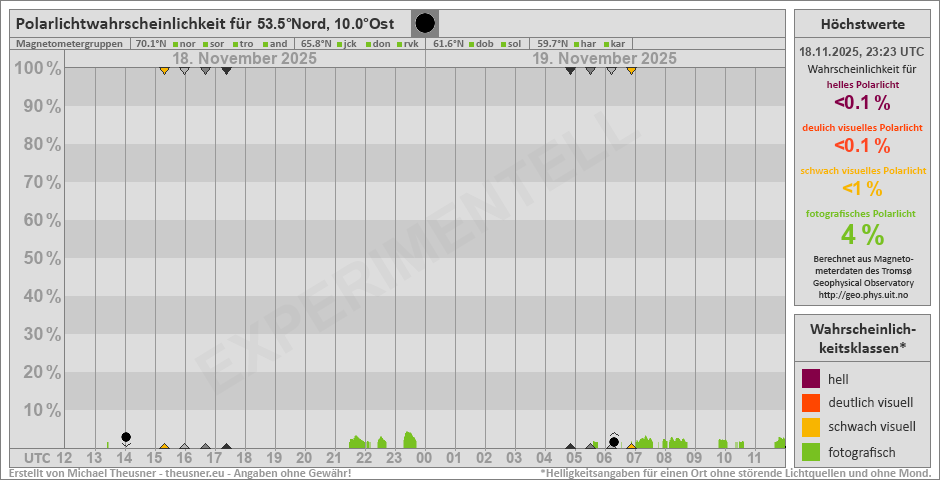Click the black triangle marker at top on 19 November
Screen dimensions: 940x480
click(570, 70)
